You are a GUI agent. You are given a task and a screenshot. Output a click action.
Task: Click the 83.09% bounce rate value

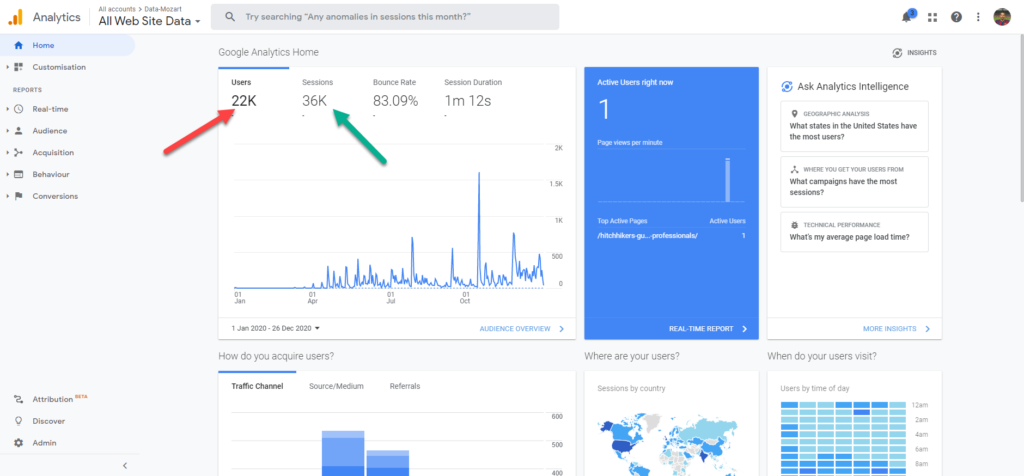coord(395,101)
